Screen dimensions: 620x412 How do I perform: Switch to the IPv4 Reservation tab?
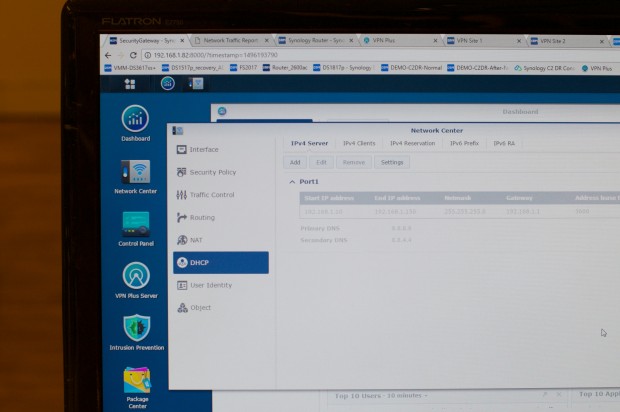[x=412, y=143]
